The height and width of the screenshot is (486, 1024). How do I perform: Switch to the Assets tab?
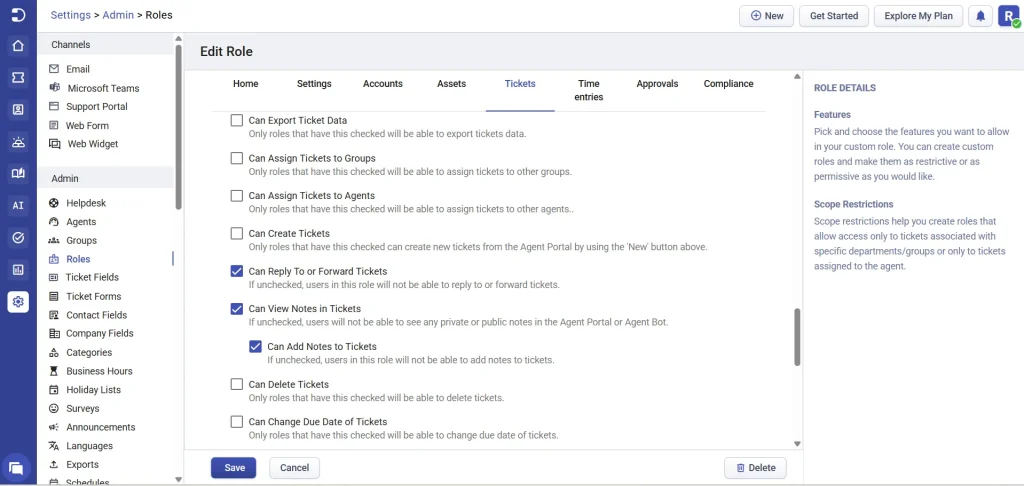(451, 84)
